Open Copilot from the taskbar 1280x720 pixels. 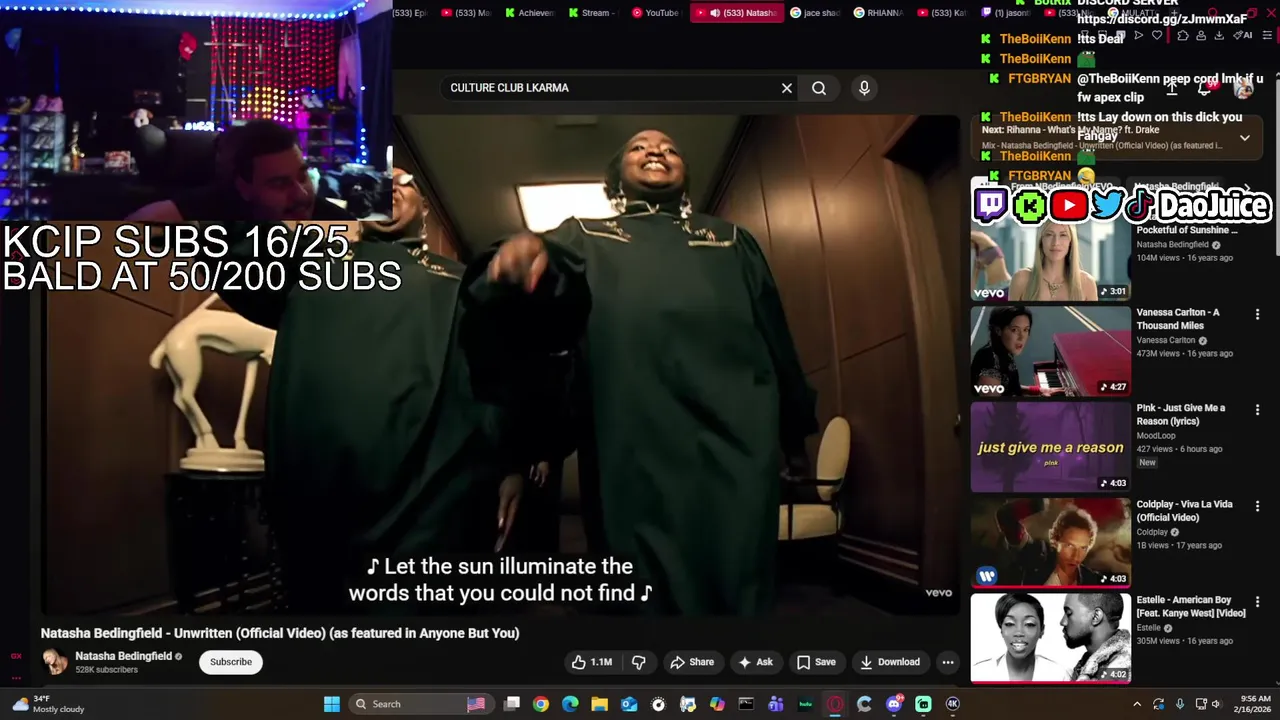(x=717, y=704)
